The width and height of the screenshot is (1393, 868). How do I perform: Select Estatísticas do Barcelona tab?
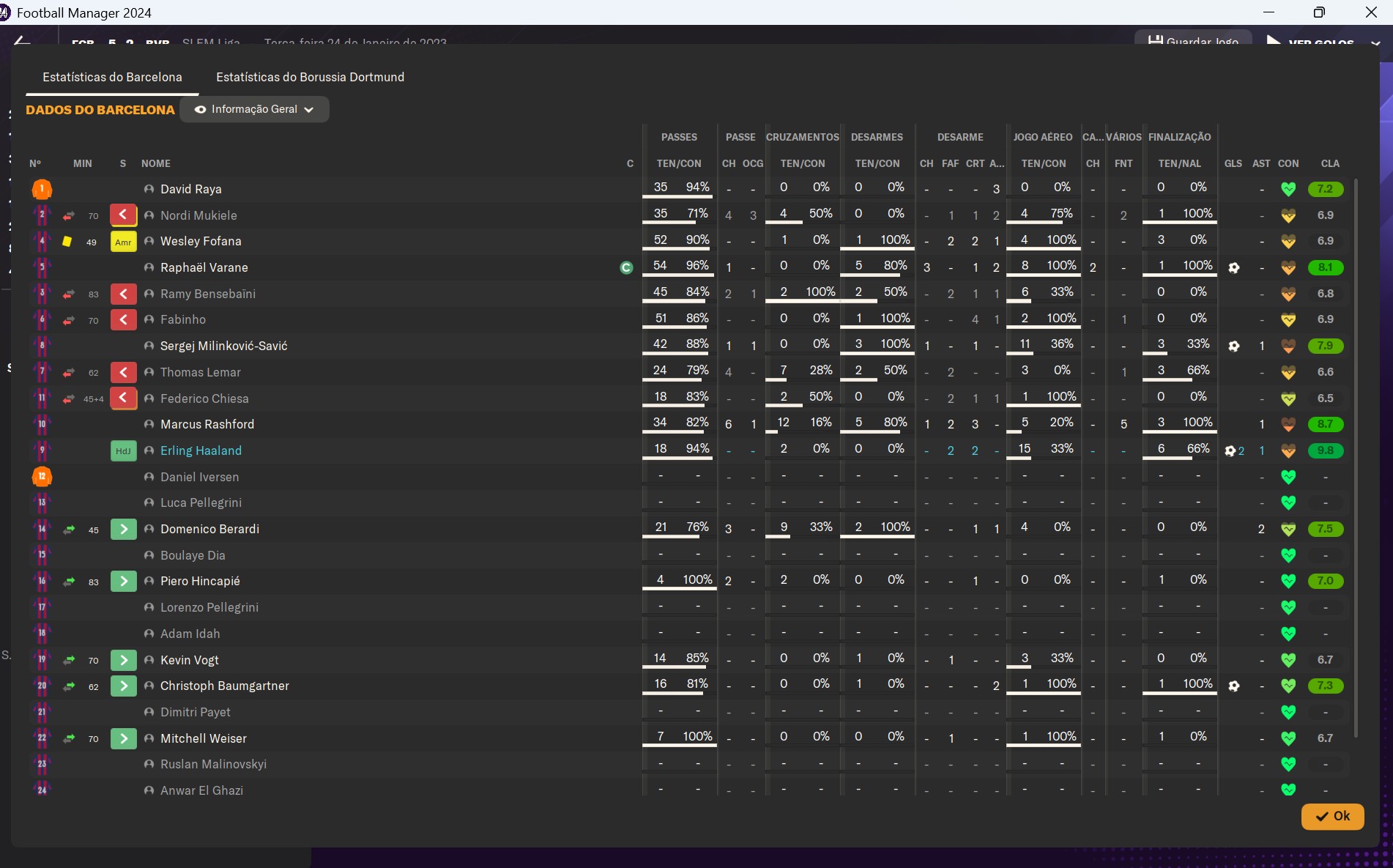[x=112, y=77]
